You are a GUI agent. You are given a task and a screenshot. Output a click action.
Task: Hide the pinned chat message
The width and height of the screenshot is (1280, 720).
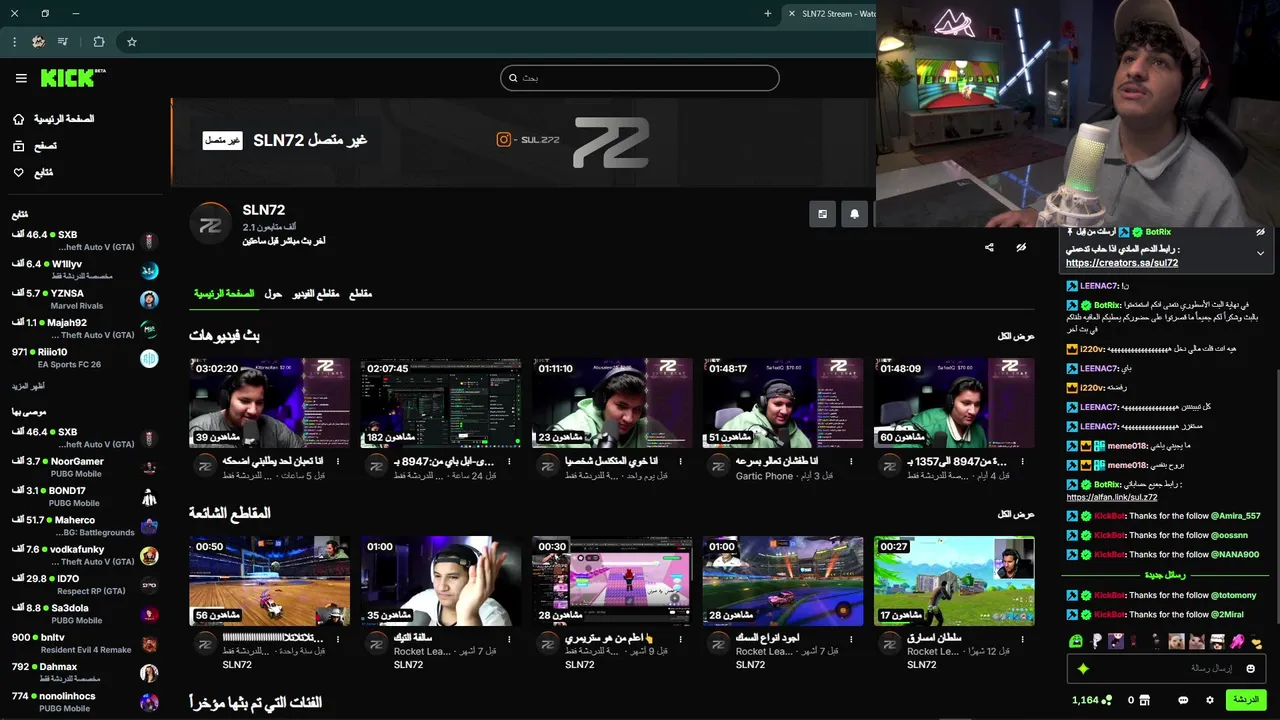click(1260, 232)
